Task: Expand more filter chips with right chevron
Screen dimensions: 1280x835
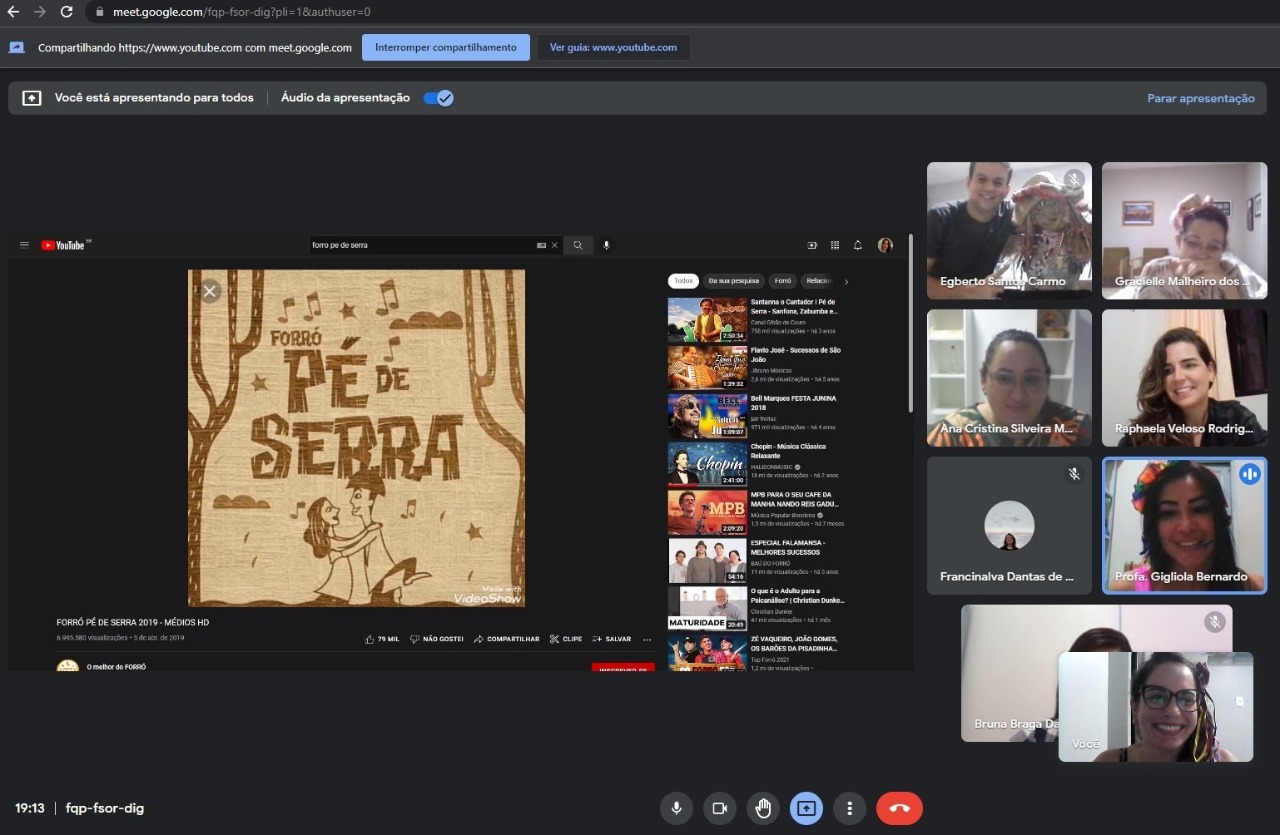Action: 846,282
